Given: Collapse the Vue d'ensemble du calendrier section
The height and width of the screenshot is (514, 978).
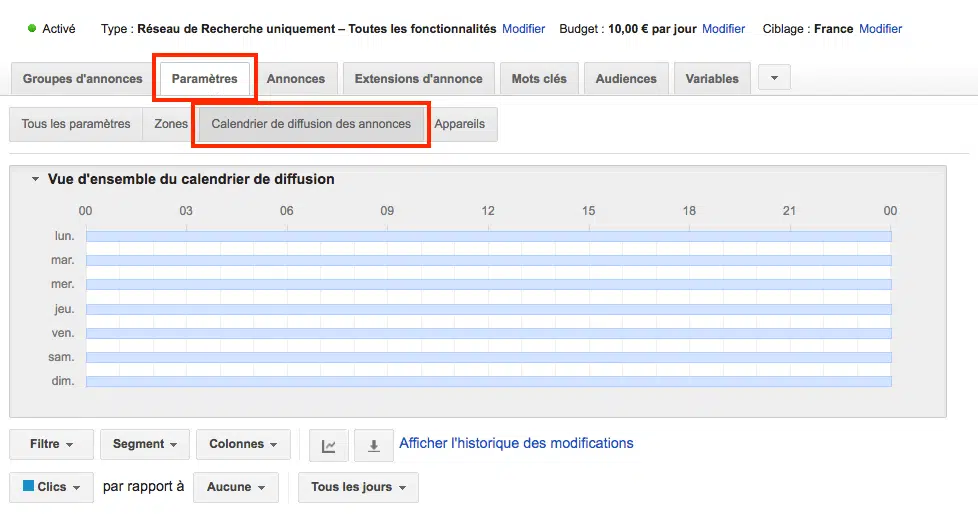Looking at the screenshot, I should pyautogui.click(x=36, y=180).
